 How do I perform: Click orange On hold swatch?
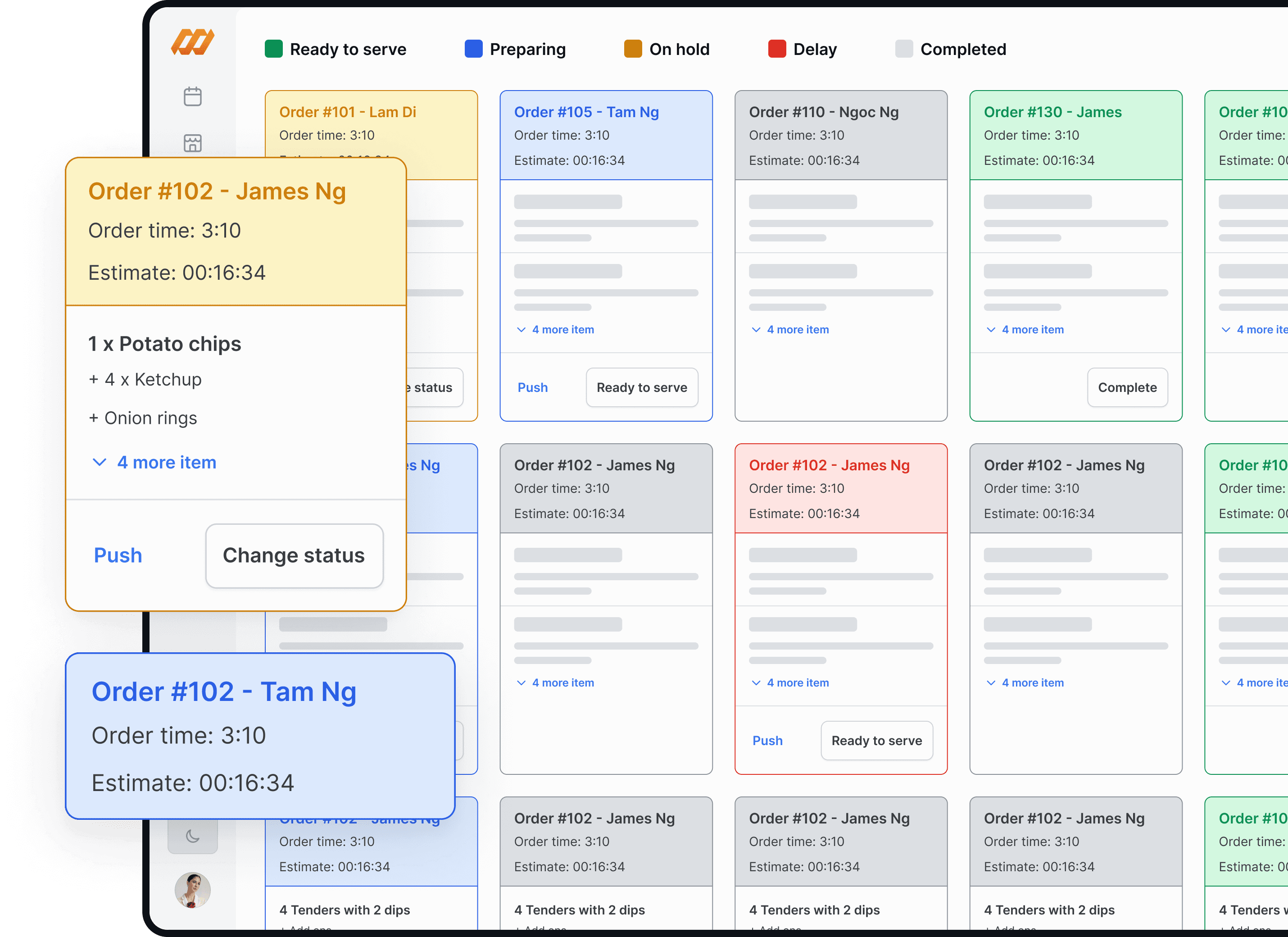(x=633, y=49)
